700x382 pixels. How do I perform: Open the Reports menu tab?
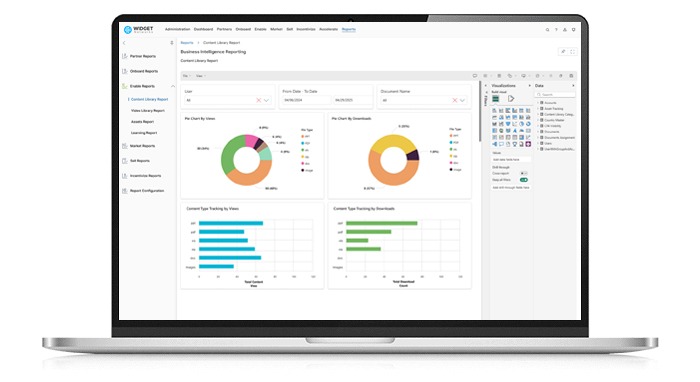click(349, 29)
